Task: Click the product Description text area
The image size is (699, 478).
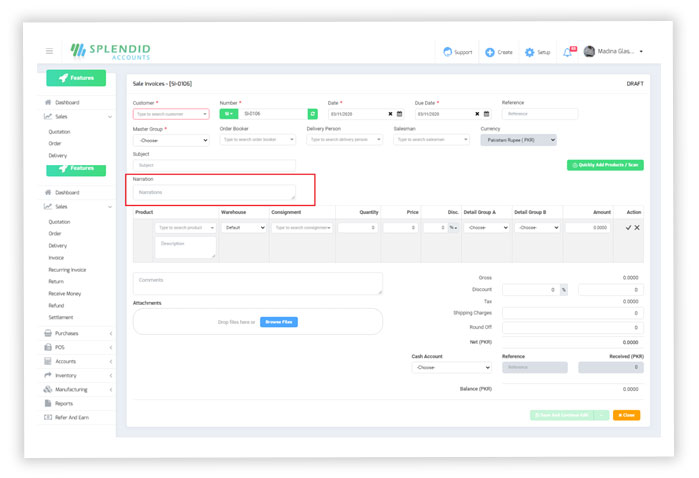Action: tap(185, 247)
